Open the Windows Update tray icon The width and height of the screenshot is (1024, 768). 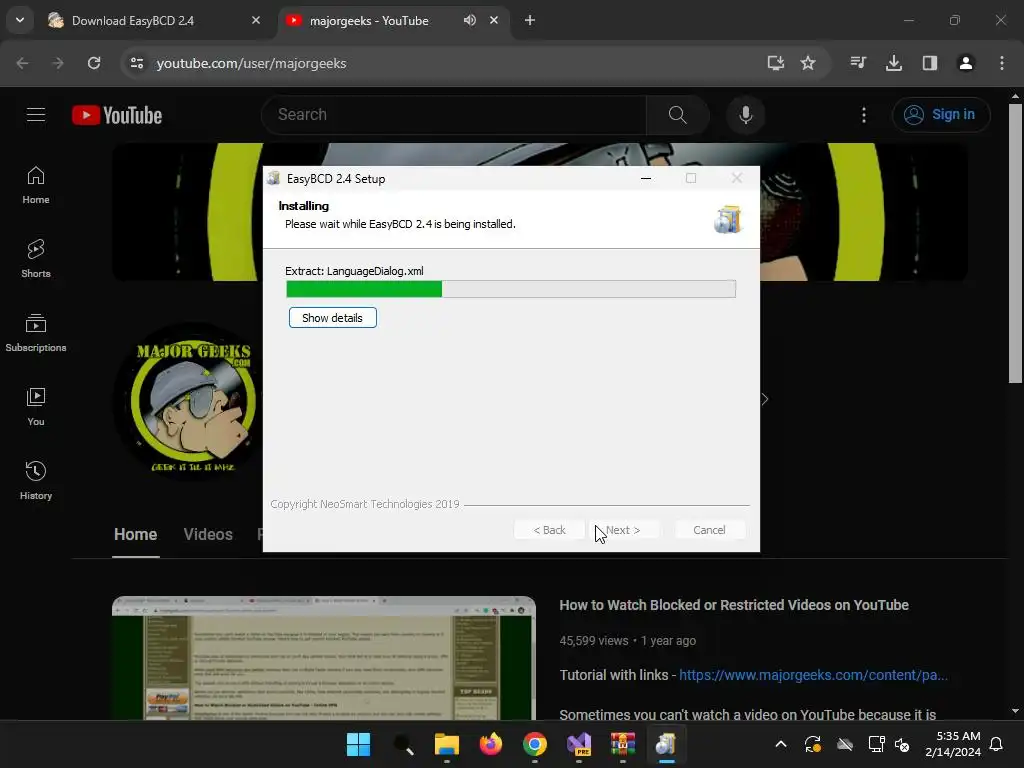813,744
